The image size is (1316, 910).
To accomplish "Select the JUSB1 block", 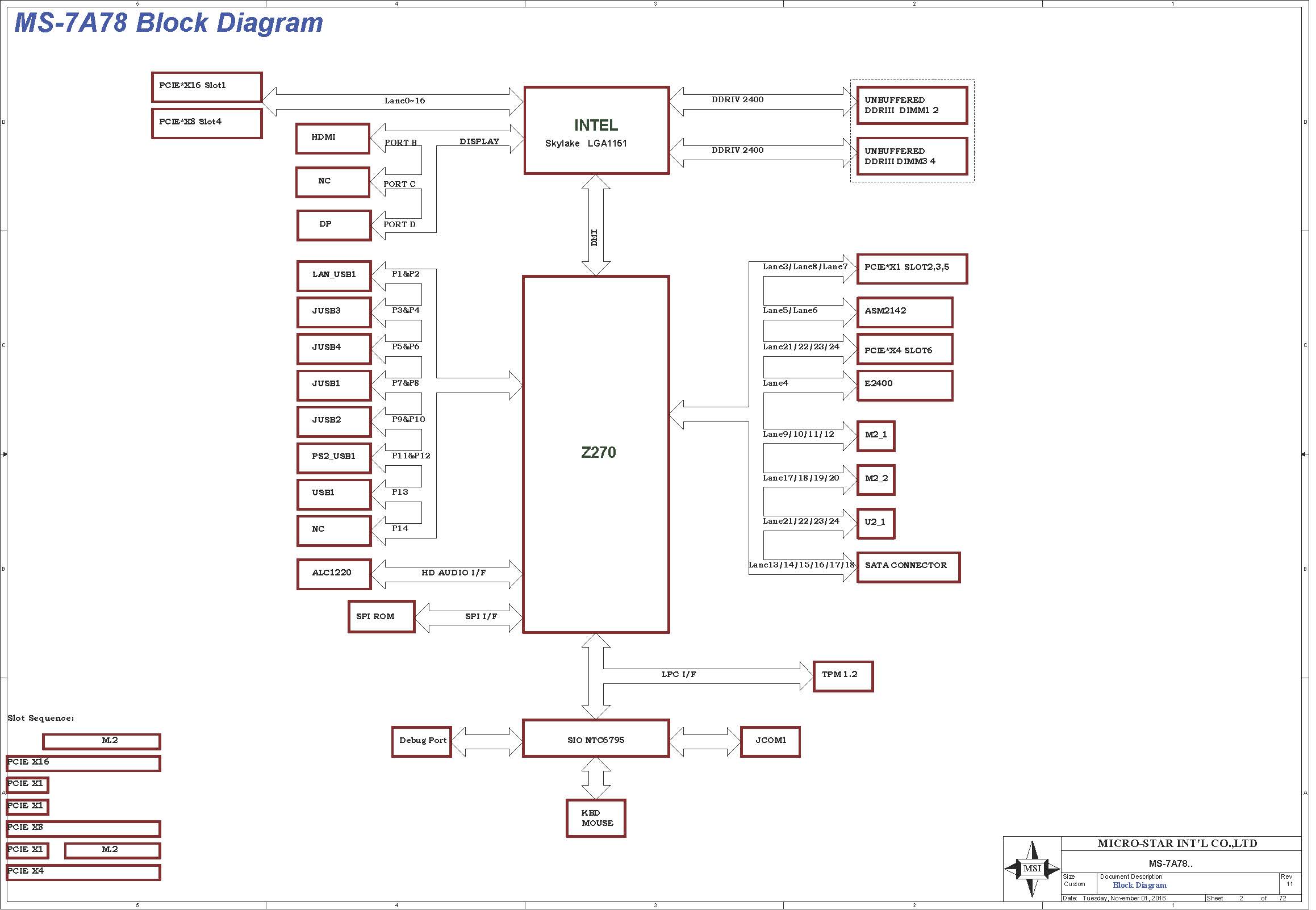I will 335,386.
